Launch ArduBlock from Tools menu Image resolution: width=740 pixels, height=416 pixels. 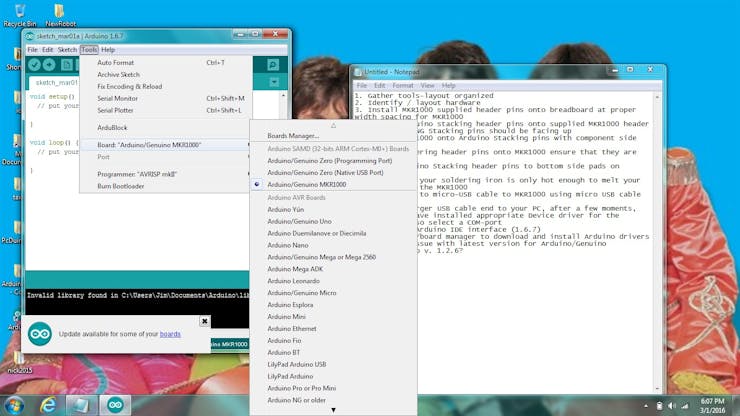pos(166,127)
